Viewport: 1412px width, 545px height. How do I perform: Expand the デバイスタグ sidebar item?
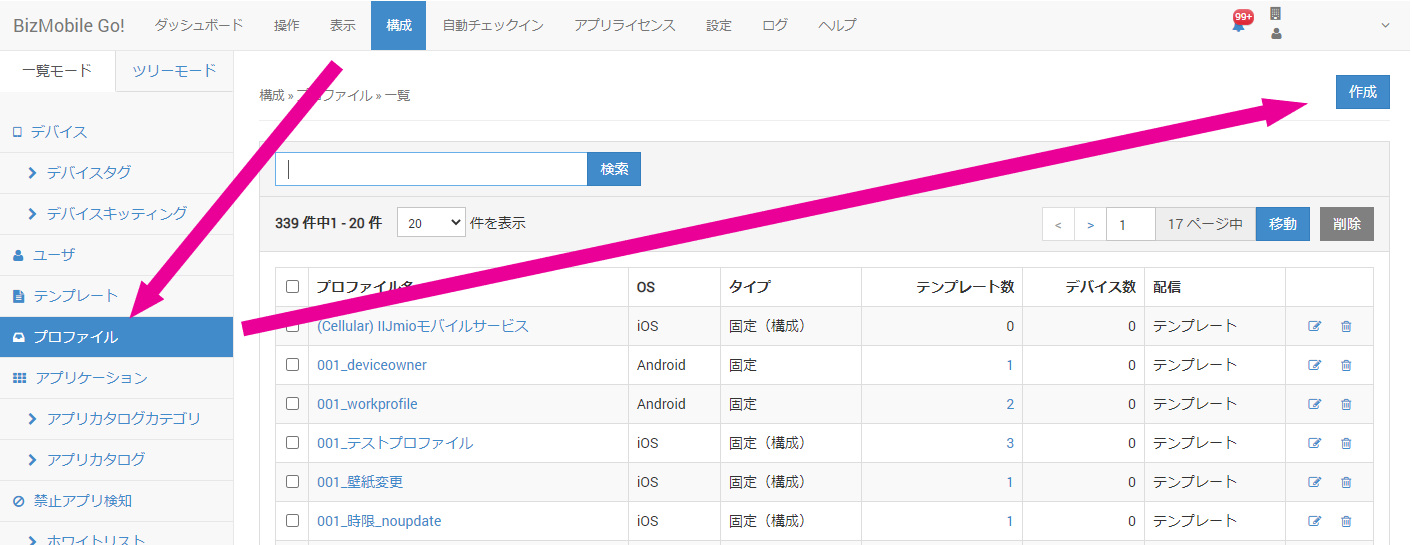88,173
